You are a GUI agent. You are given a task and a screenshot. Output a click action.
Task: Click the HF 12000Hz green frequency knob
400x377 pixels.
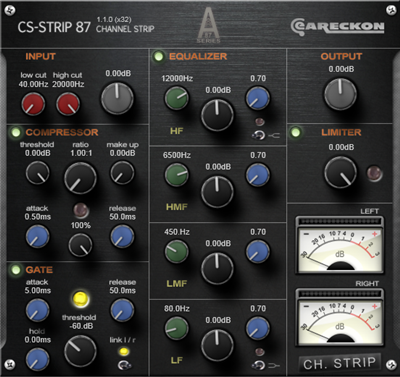[x=176, y=98]
